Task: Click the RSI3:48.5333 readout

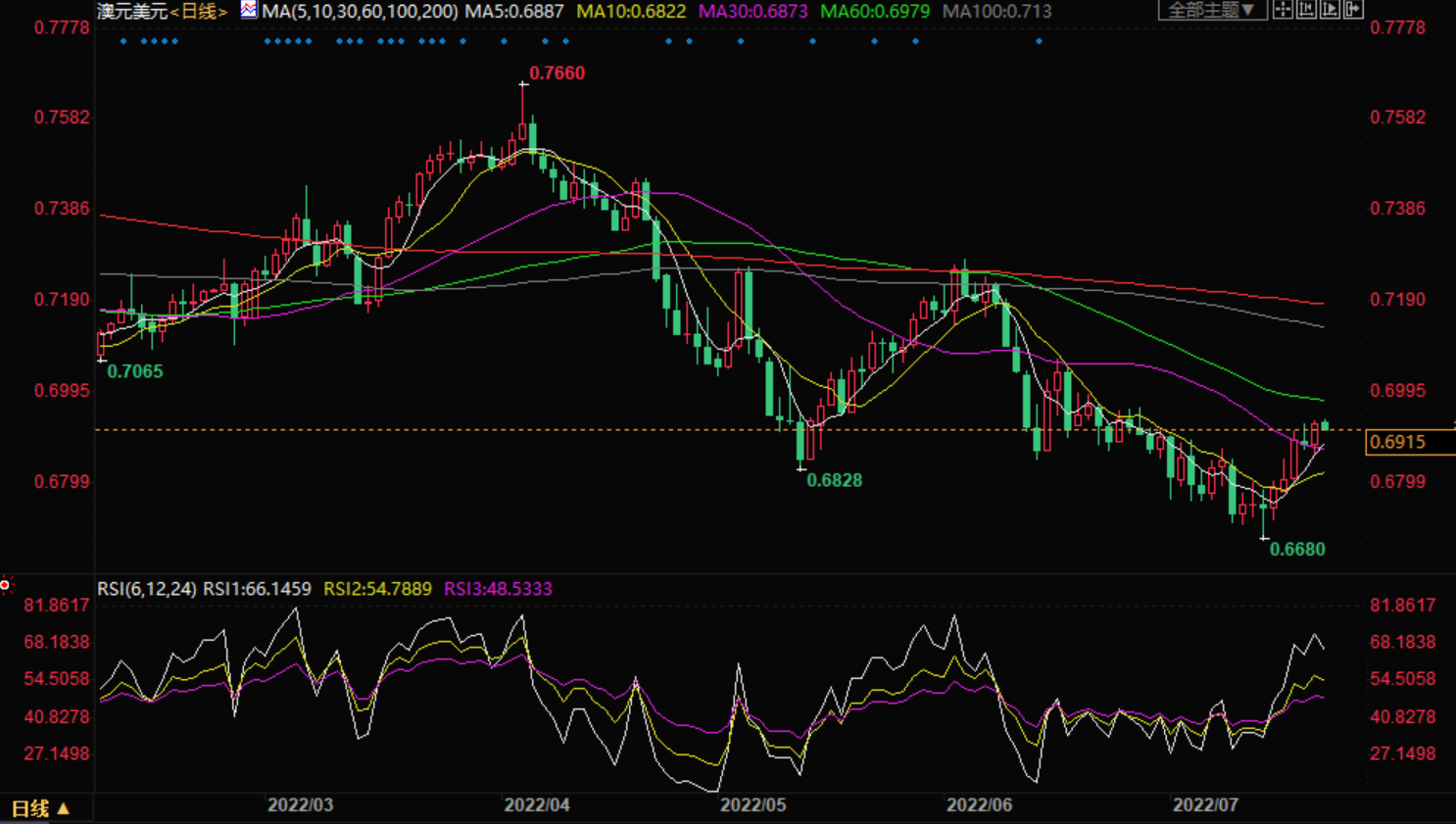Action: 498,589
